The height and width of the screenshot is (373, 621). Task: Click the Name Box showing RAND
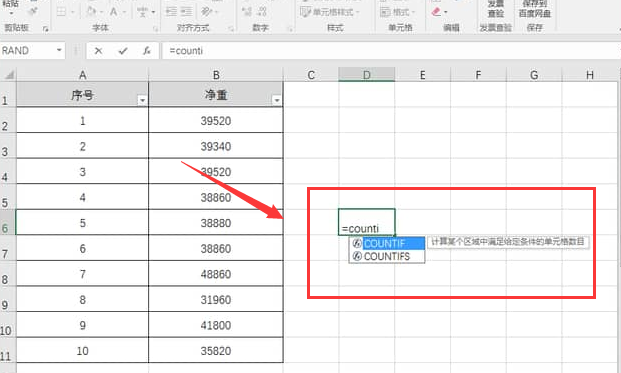pyautogui.click(x=27, y=51)
